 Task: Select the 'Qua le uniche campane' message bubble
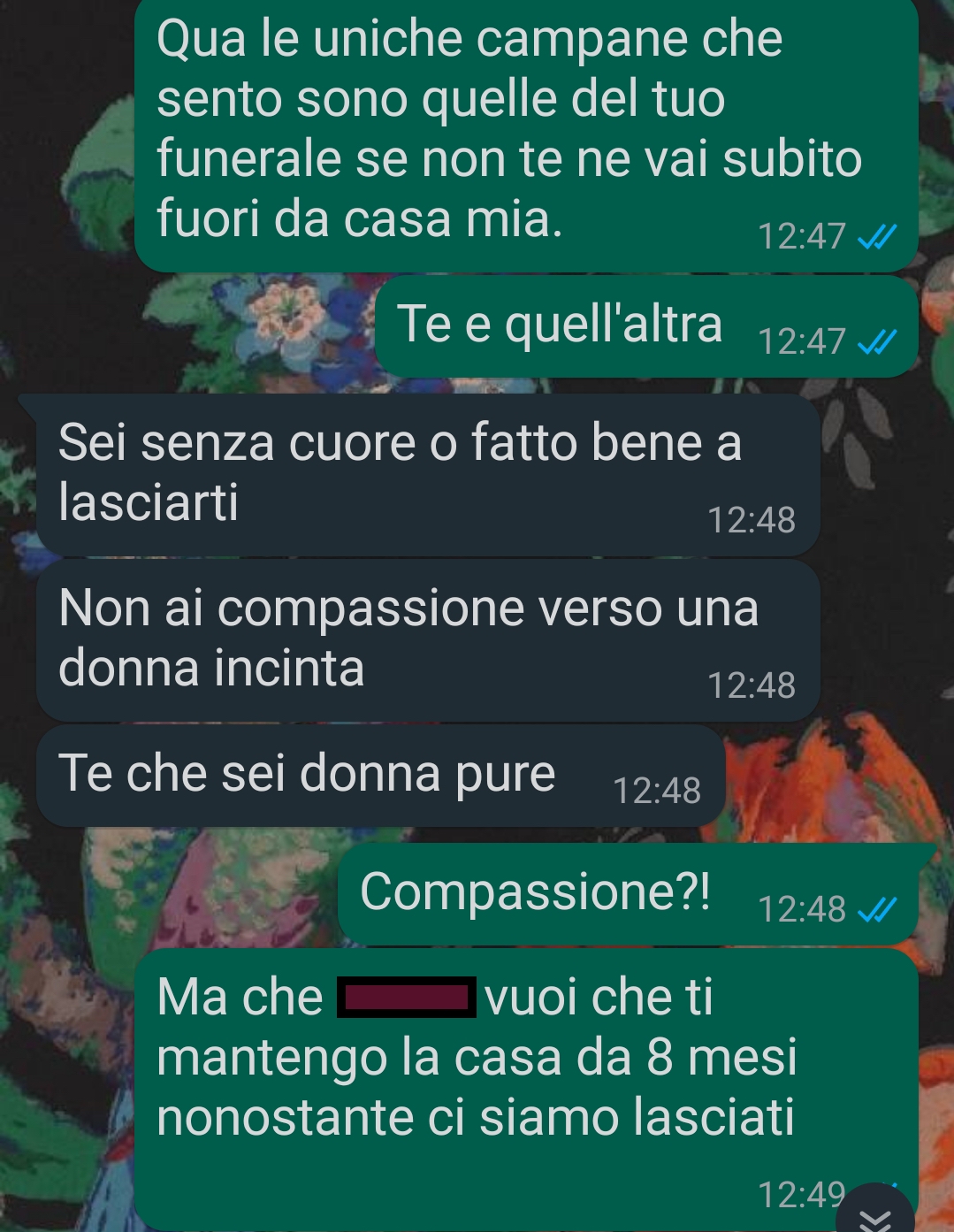pyautogui.click(x=526, y=134)
